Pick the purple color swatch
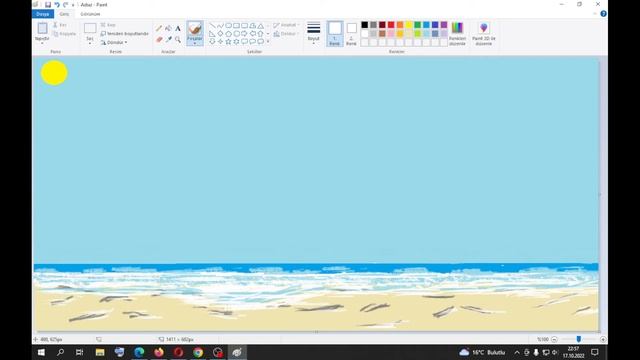This screenshot has height=360, width=640. point(444,25)
